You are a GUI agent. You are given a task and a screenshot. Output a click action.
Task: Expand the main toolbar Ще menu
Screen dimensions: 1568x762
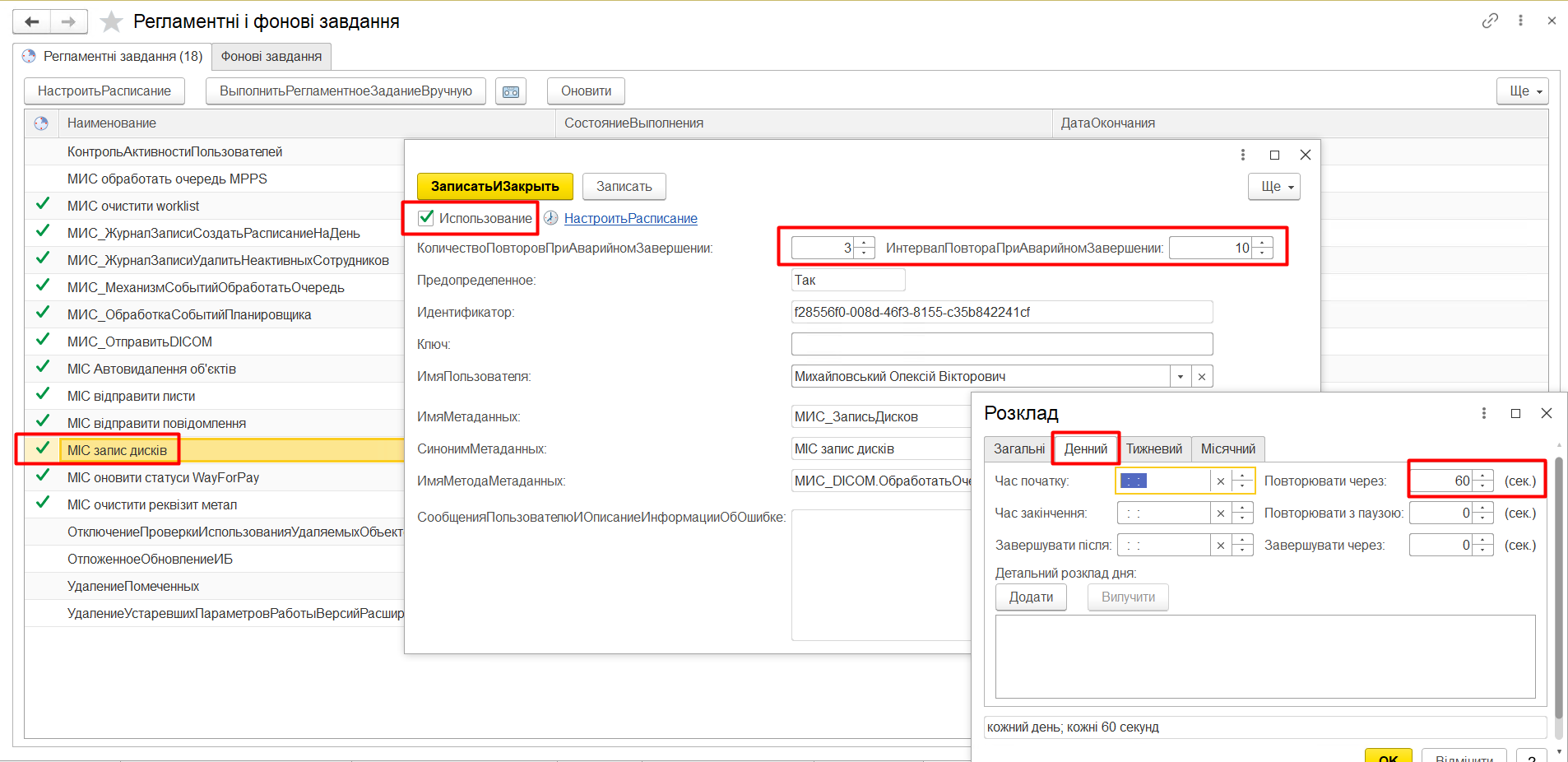(x=1522, y=91)
